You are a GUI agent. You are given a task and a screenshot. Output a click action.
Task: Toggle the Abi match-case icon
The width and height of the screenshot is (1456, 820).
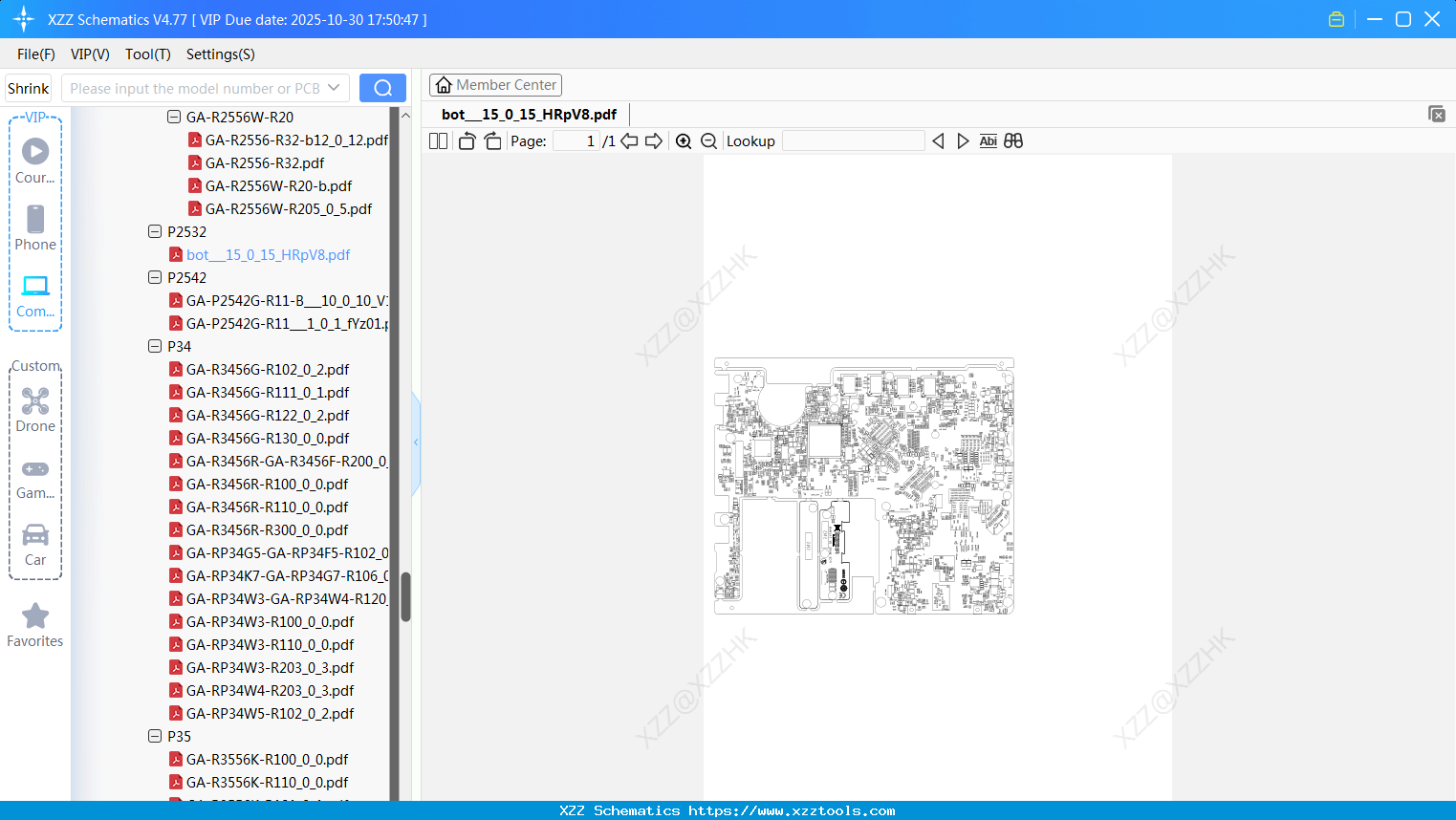point(988,141)
